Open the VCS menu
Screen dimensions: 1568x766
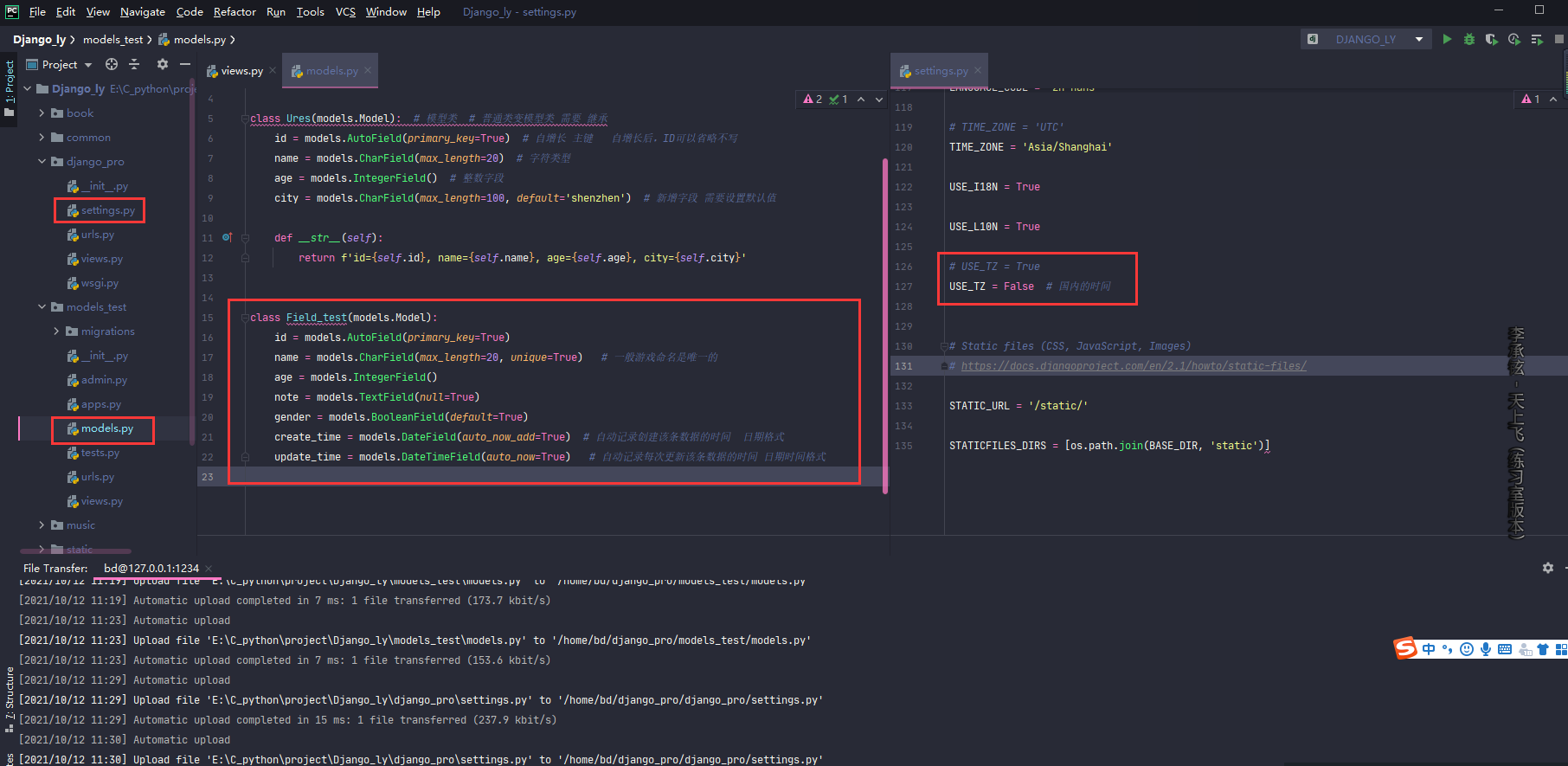(x=345, y=11)
